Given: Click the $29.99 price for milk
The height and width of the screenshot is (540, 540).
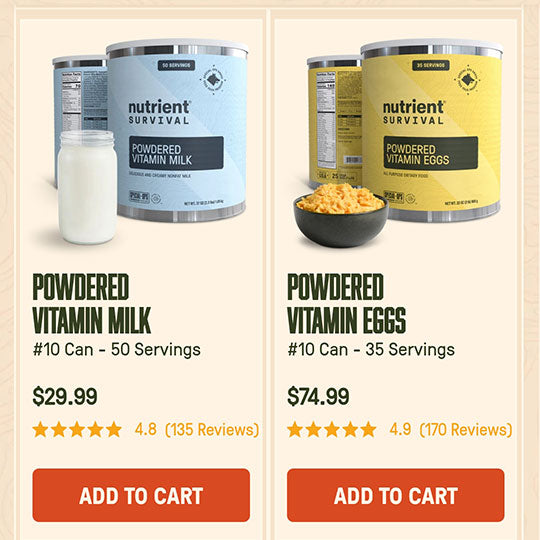Looking at the screenshot, I should coord(65,396).
